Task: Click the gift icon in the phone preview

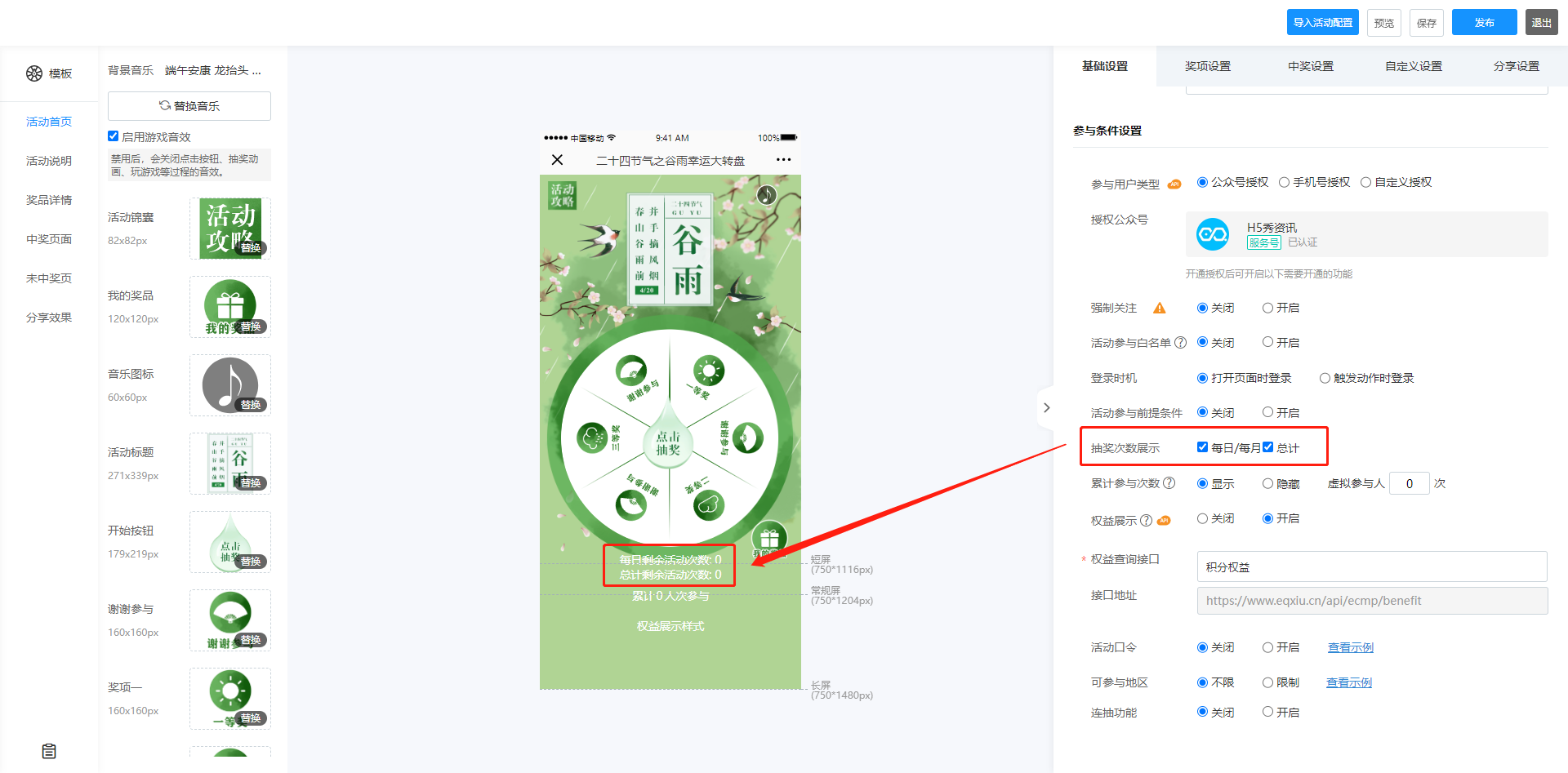Action: coord(769,539)
